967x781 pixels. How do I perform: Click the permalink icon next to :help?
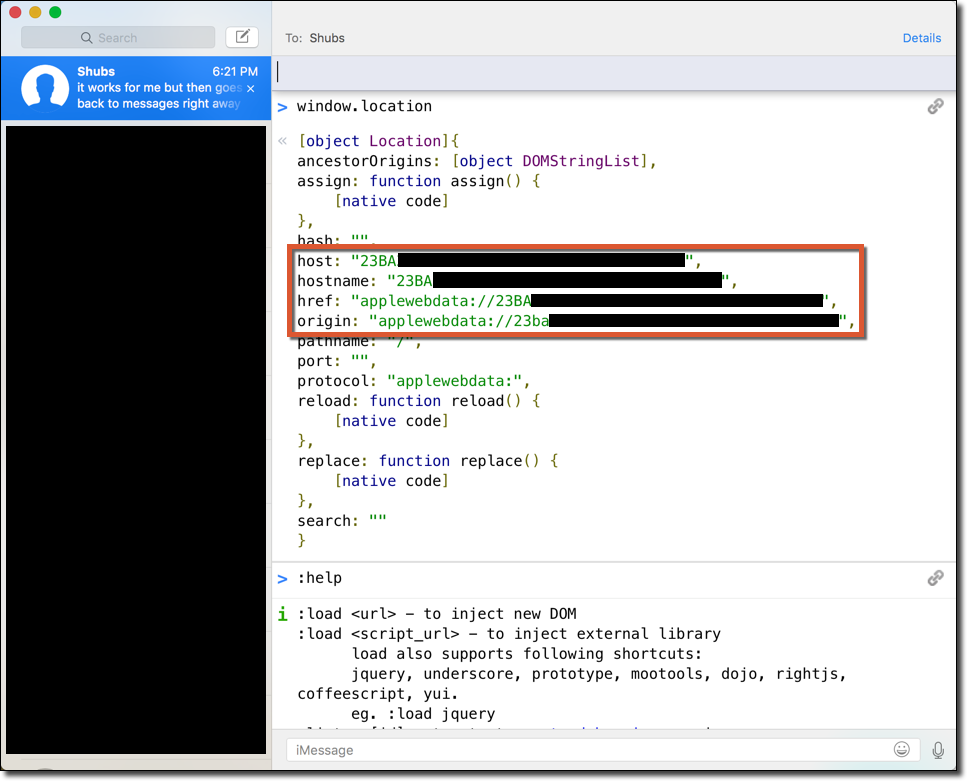click(935, 578)
